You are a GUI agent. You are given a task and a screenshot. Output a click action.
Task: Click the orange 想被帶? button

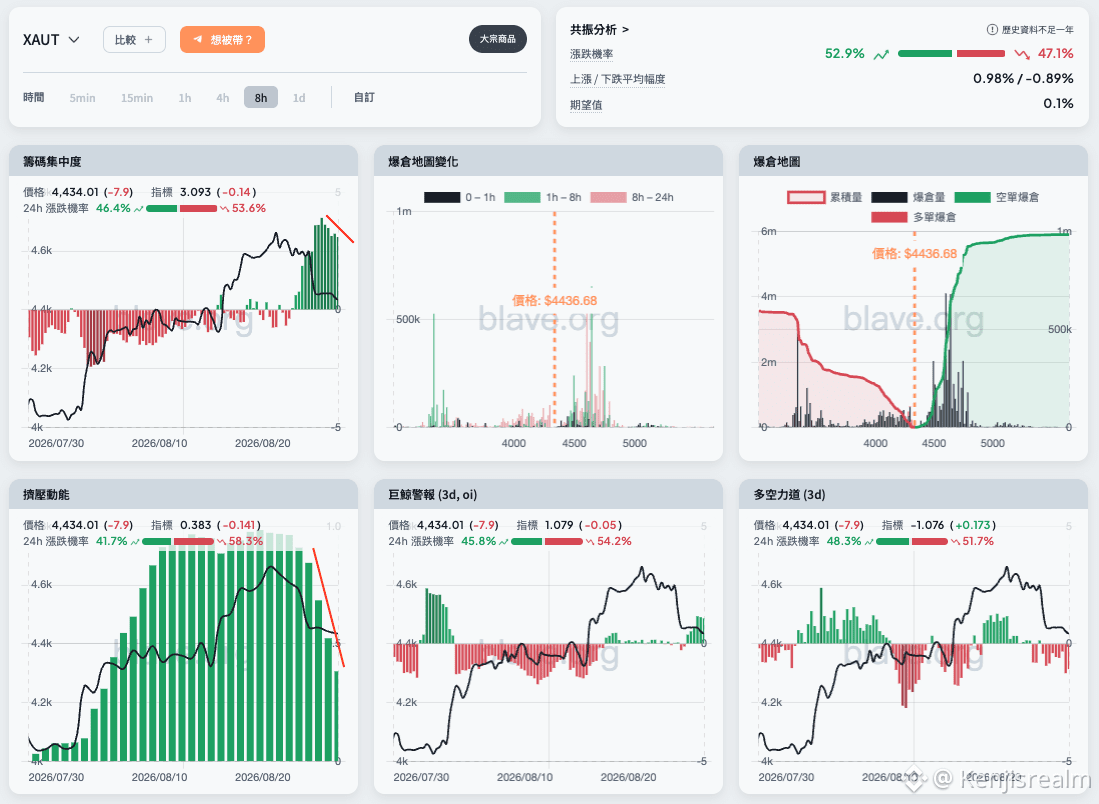point(222,40)
